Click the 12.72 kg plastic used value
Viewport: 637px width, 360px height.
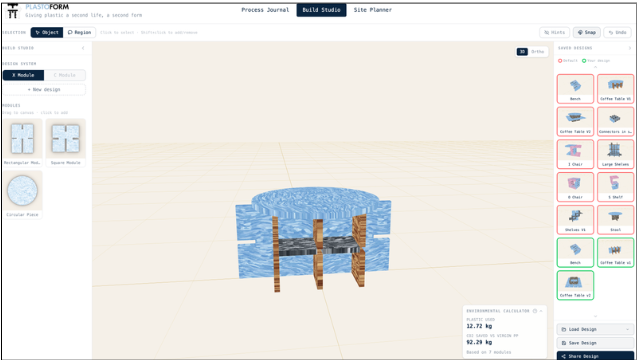pos(479,326)
